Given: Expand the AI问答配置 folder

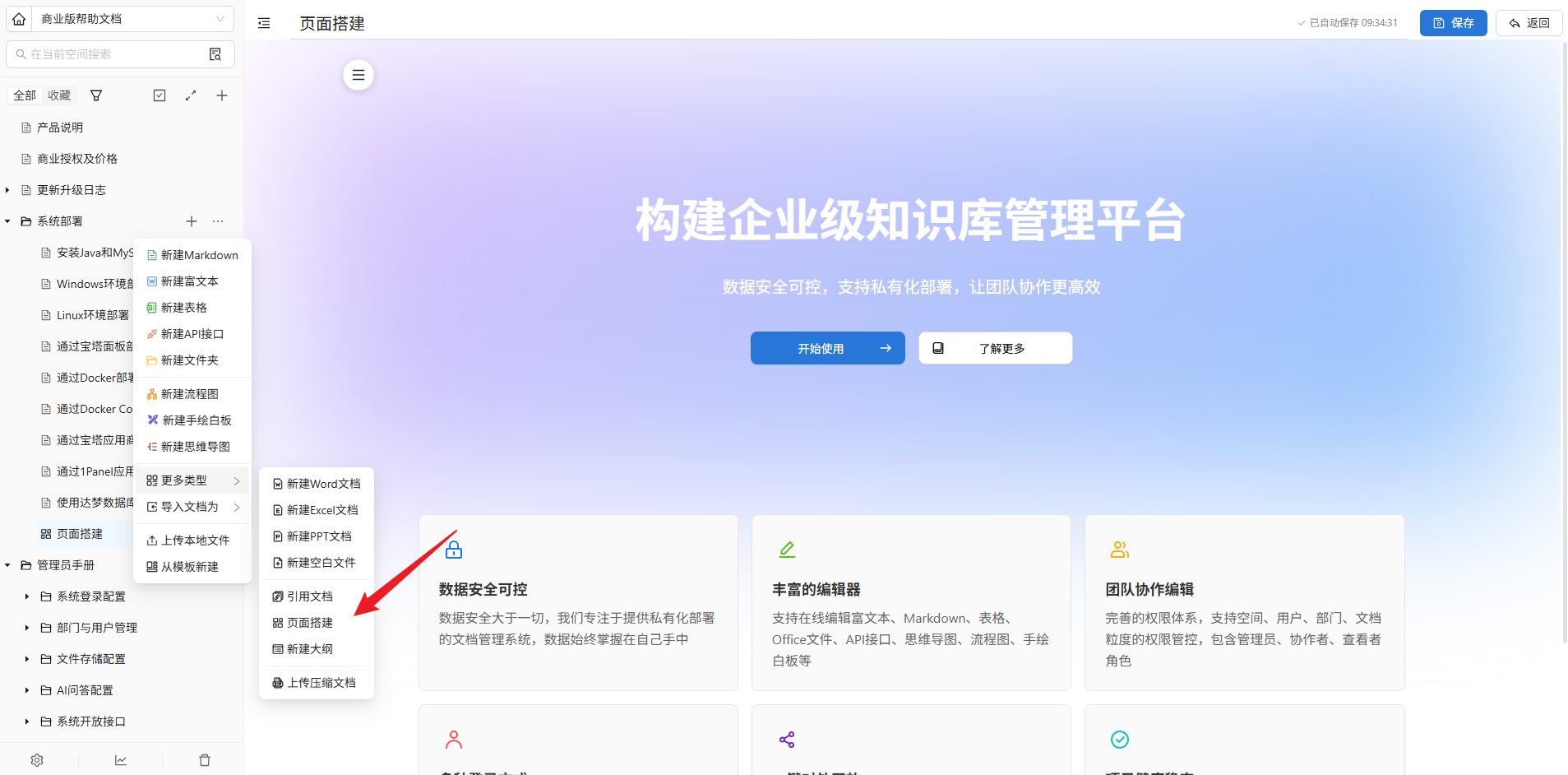Looking at the screenshot, I should pos(27,690).
